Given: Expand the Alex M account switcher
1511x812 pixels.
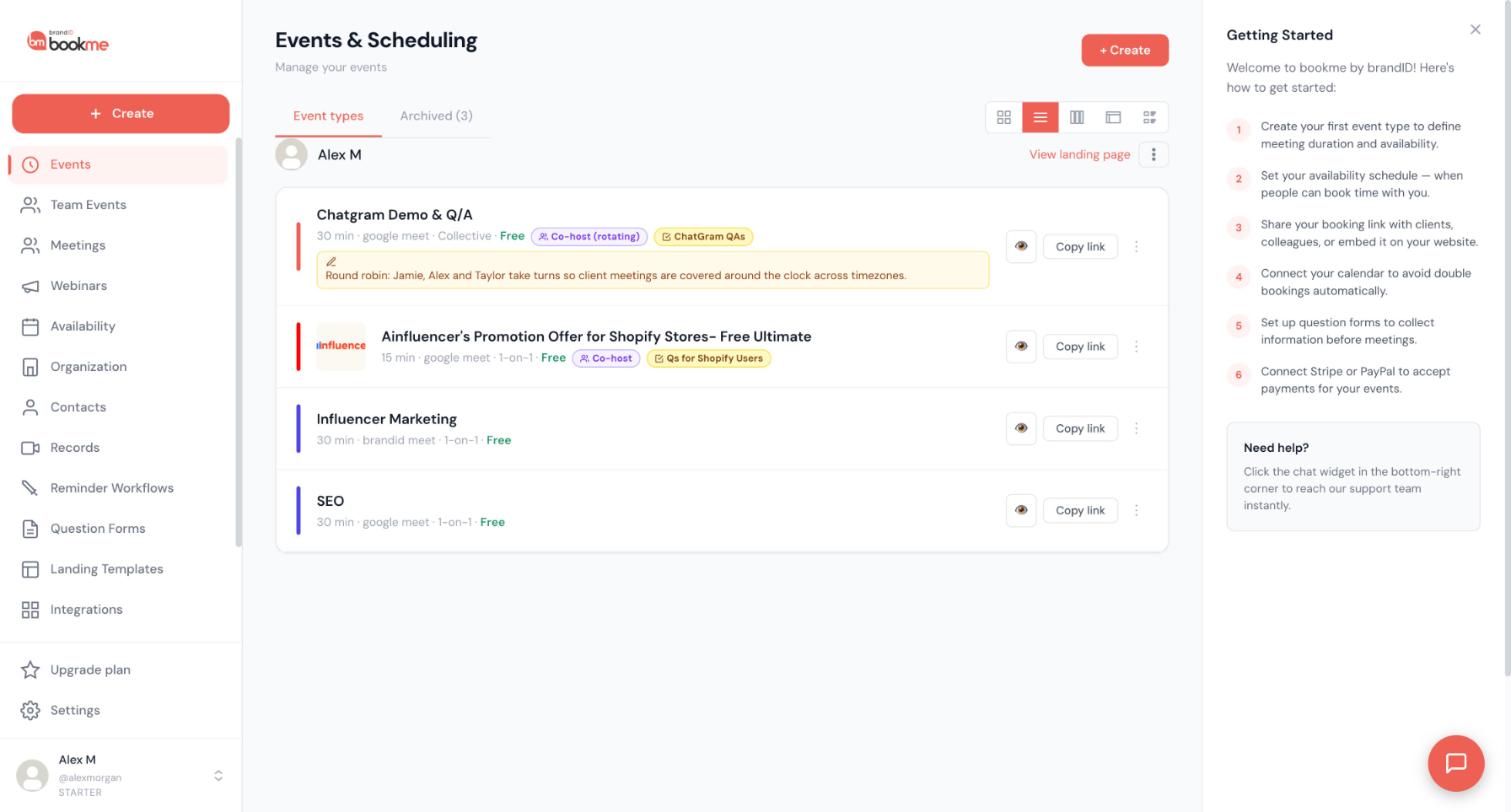Looking at the screenshot, I should (218, 776).
